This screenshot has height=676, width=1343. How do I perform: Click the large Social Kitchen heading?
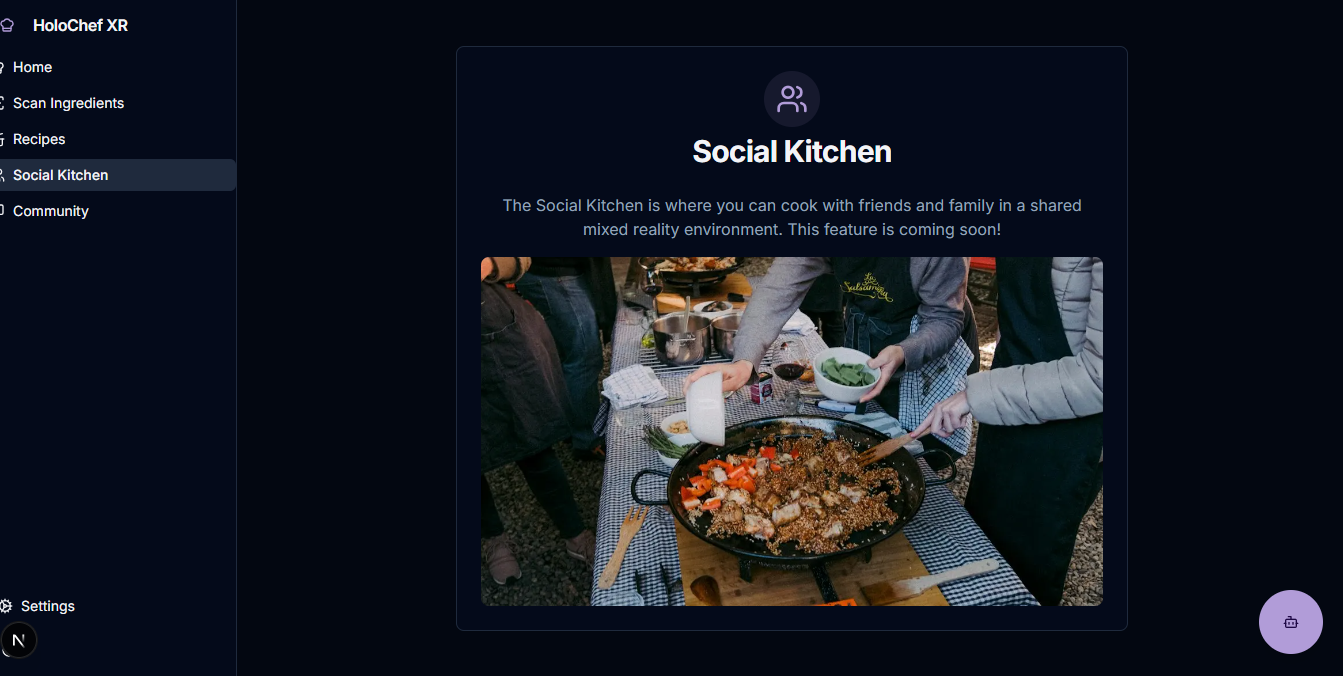tap(792, 152)
